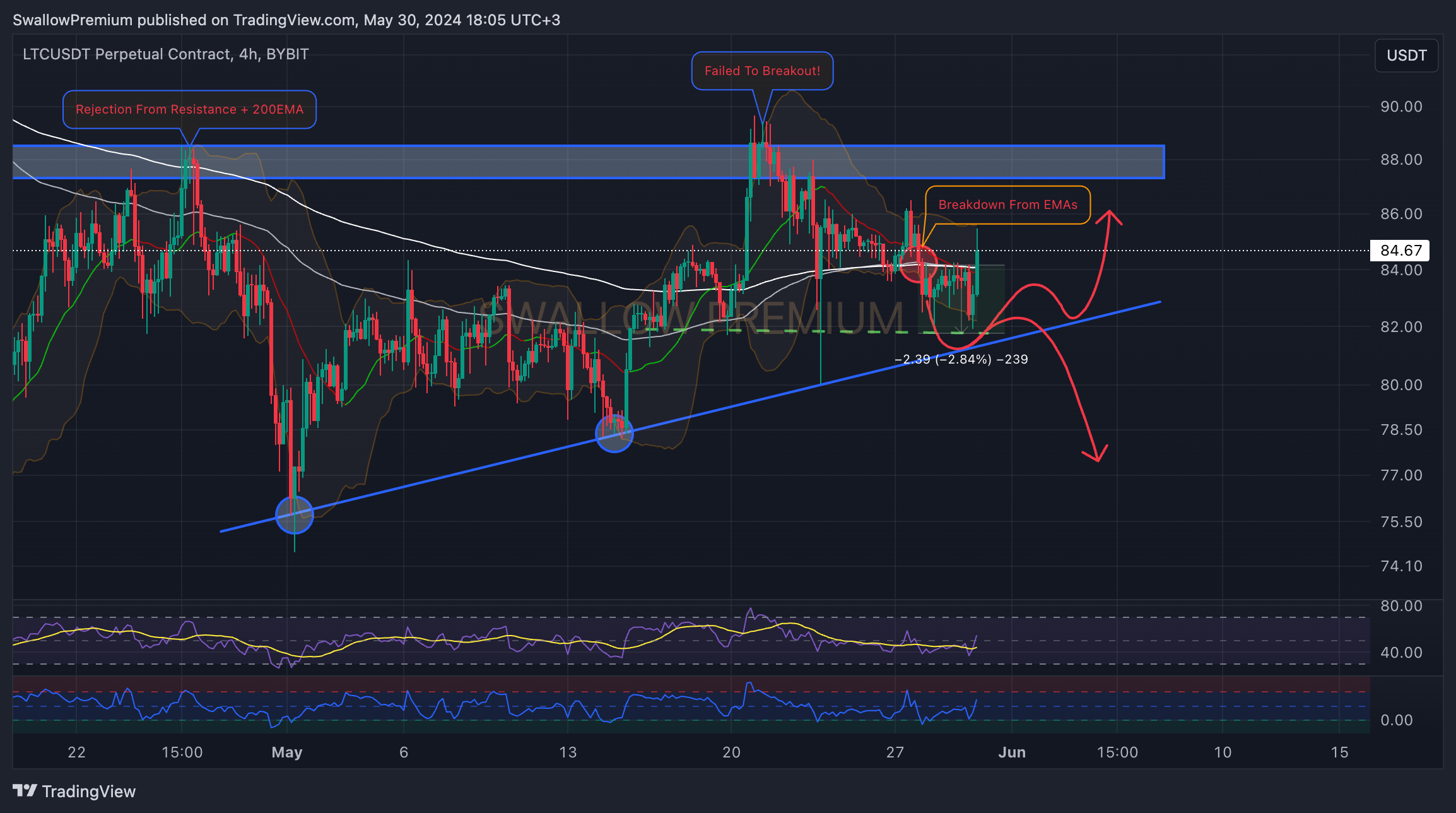Click the 'Breakdown From EMAs' callout
Image resolution: width=1456 pixels, height=813 pixels.
click(1007, 205)
